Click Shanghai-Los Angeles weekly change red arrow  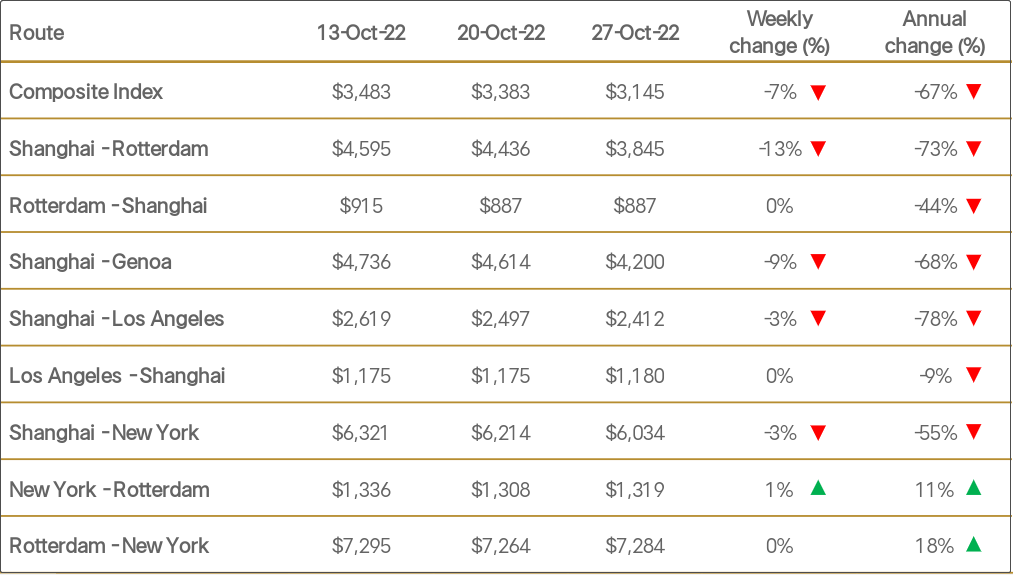pyautogui.click(x=818, y=319)
